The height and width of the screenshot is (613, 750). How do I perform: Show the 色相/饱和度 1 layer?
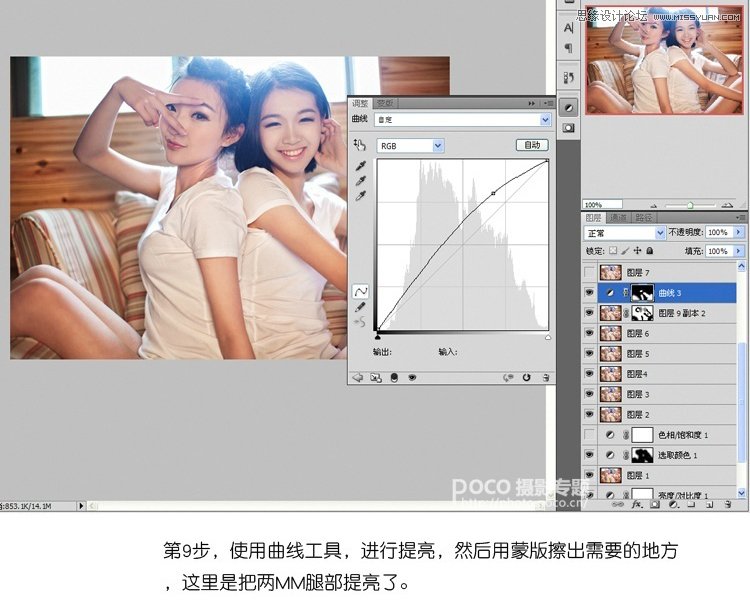point(590,435)
